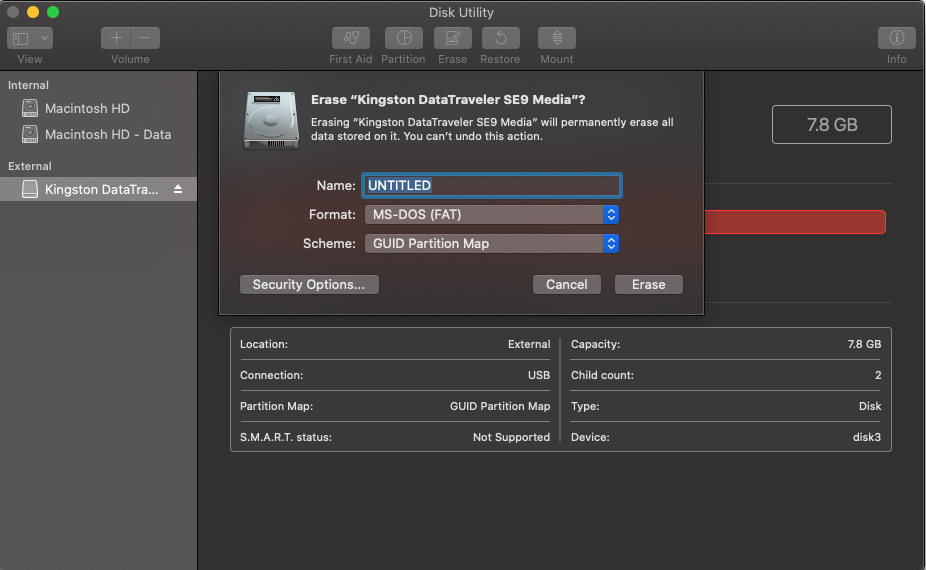Click the Not Supported S.M.A.R.T. value
This screenshot has width=926, height=570.
pyautogui.click(x=511, y=437)
